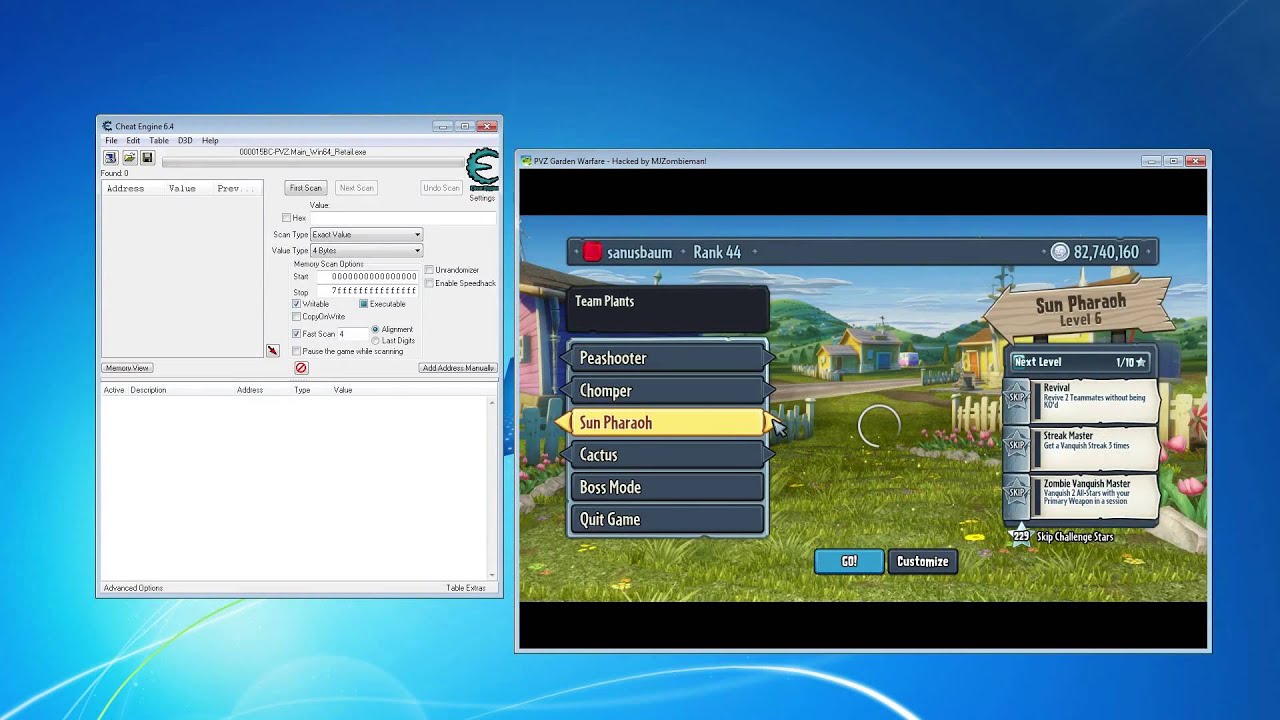Toggle the Fast Scan checkbox
This screenshot has height=720, width=1280.
point(297,334)
